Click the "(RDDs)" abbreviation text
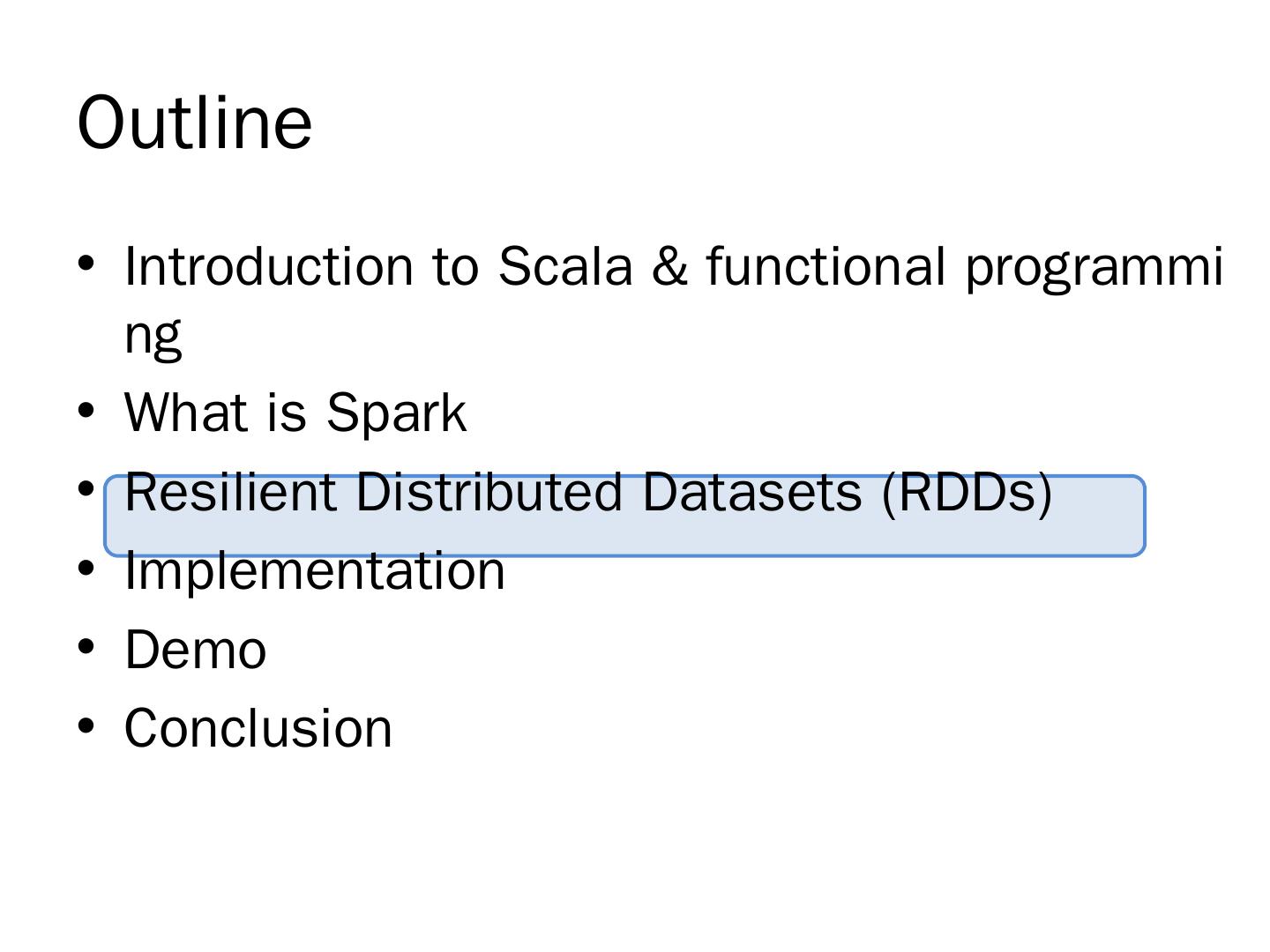 tap(967, 492)
